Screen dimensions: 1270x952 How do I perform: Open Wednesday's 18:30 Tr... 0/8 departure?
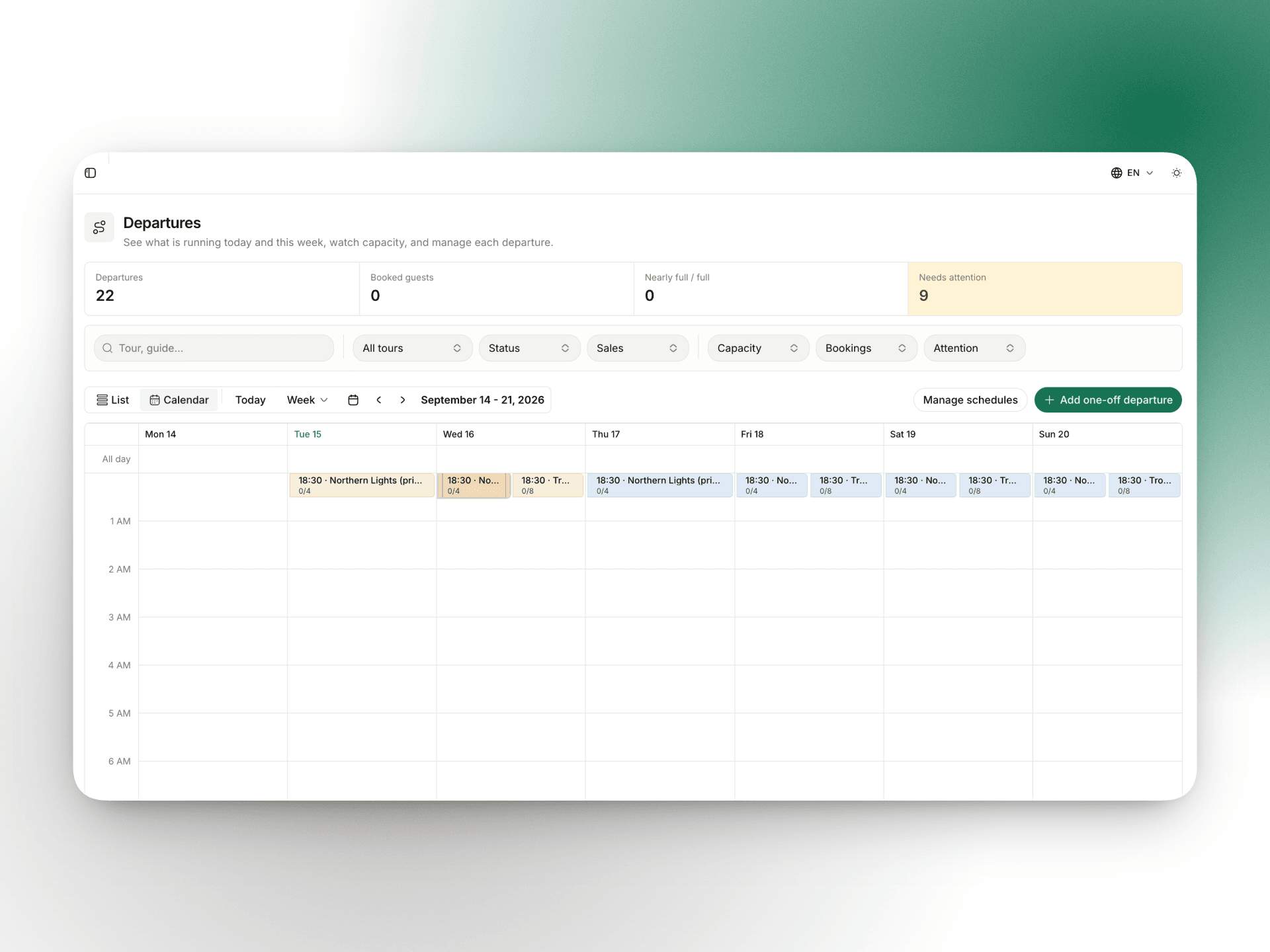(x=548, y=485)
